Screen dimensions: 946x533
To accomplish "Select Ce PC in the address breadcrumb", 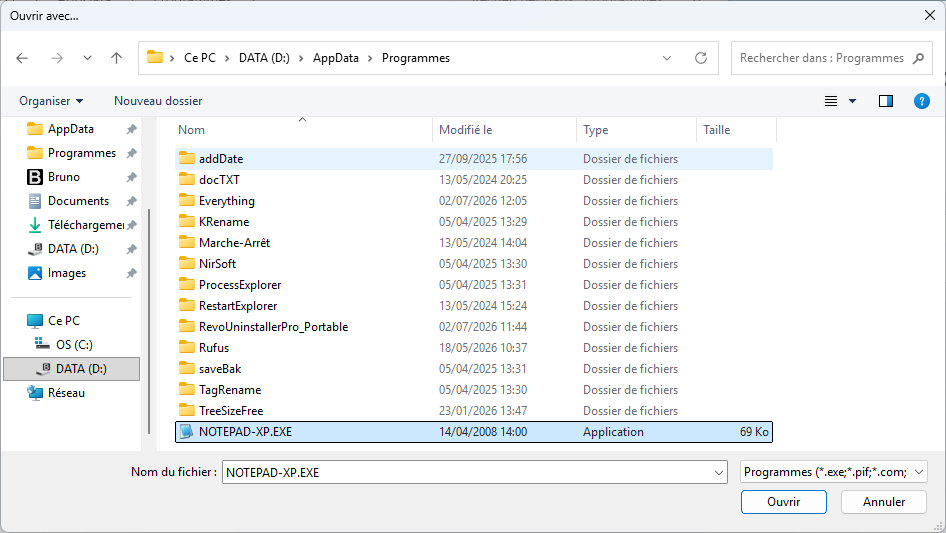I will coord(200,58).
